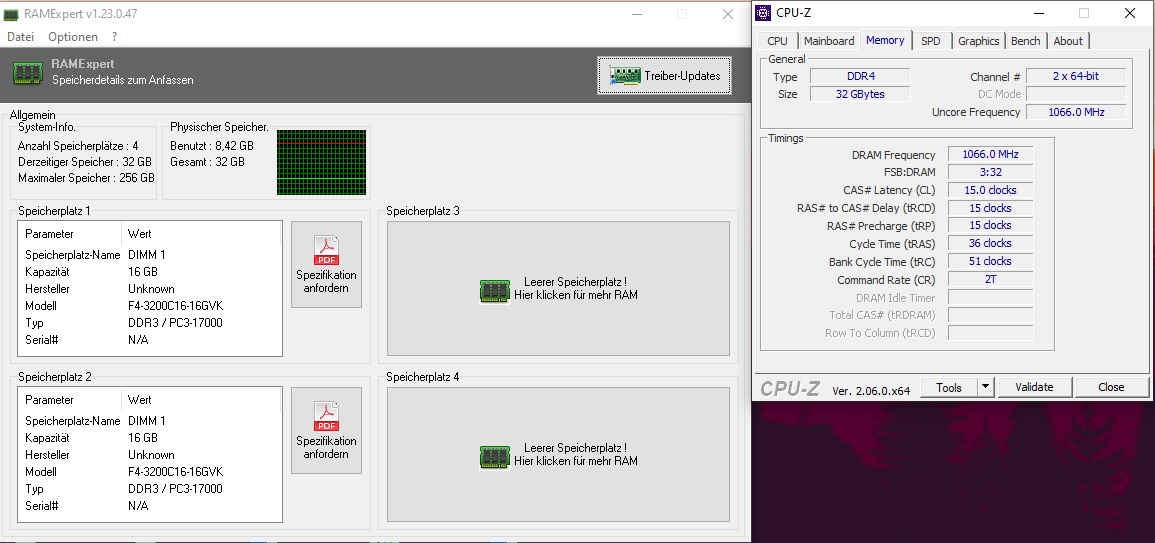Select the Modell row in Speicherplatz 1
Viewport: 1155px width, 543px height.
[150, 306]
